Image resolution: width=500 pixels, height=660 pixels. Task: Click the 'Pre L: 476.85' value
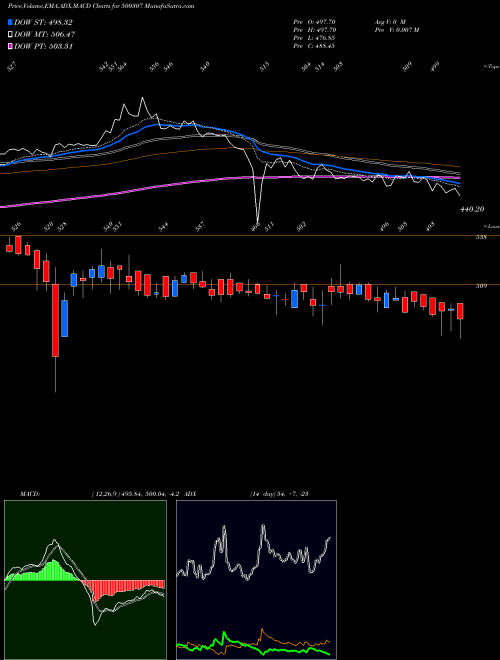click(x=314, y=38)
